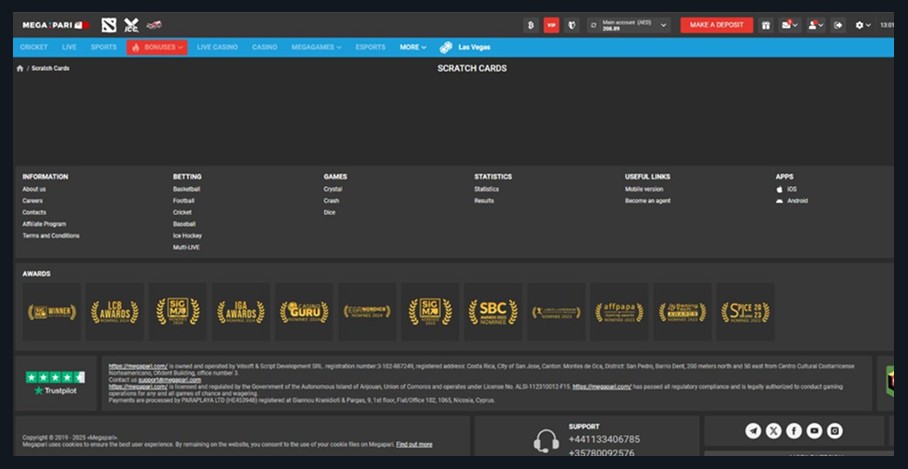The width and height of the screenshot is (908, 469).
Task: Open the YouTube channel icon
Action: pyautogui.click(x=814, y=431)
